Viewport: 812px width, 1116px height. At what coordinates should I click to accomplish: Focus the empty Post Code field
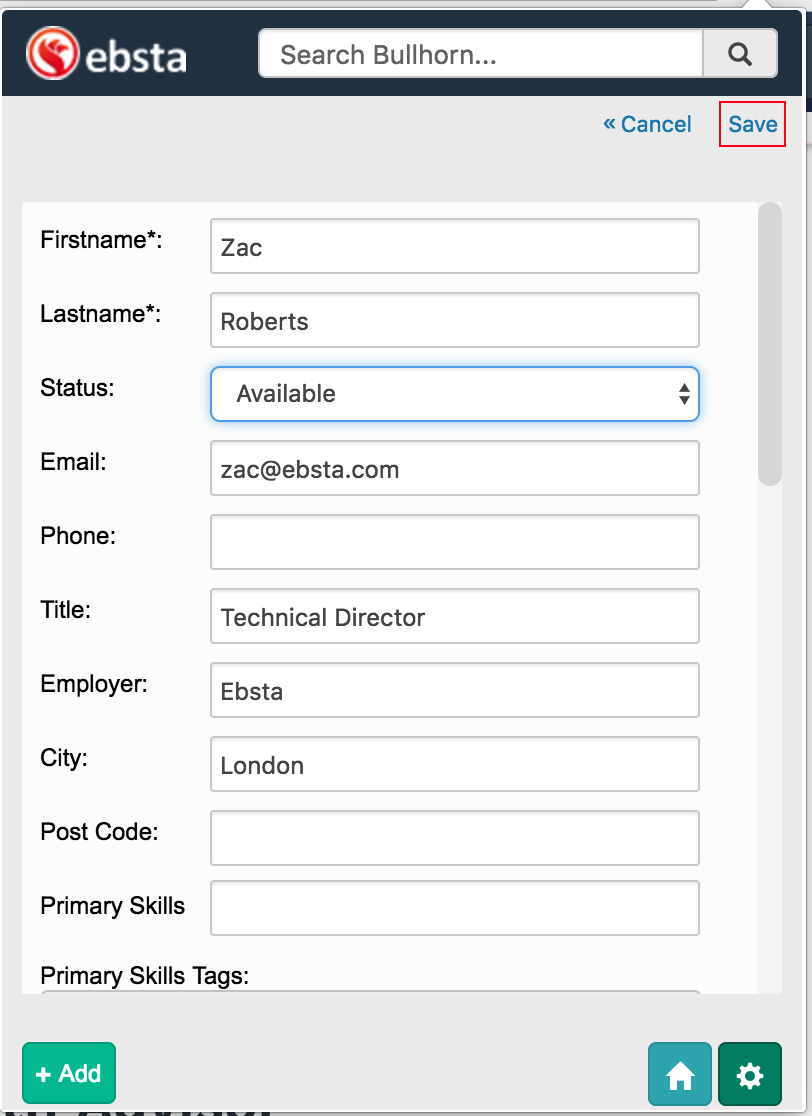click(454, 838)
